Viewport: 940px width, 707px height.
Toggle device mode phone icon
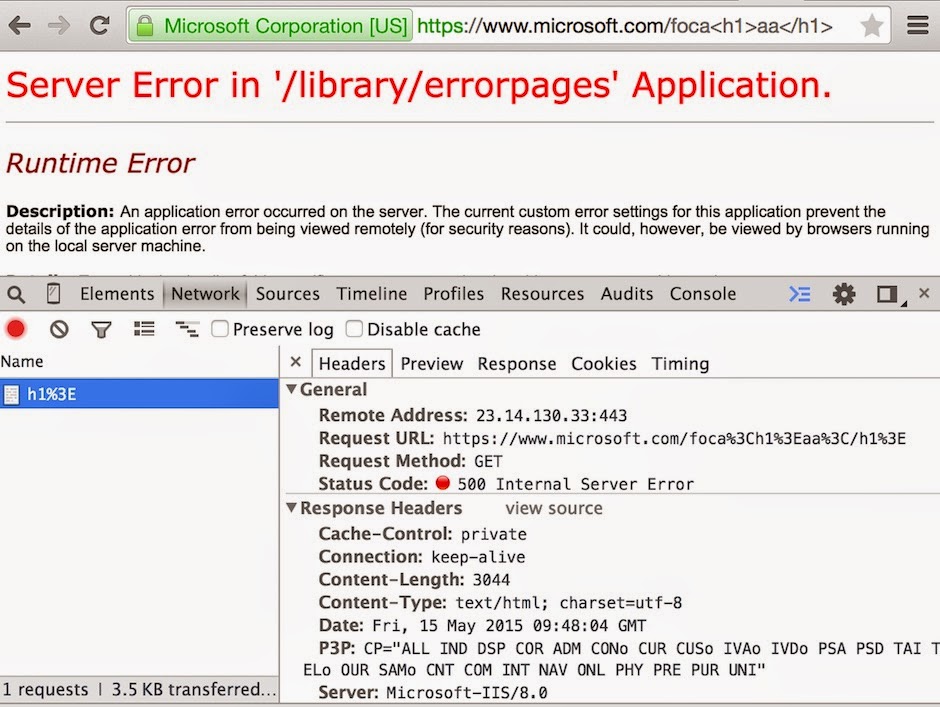tap(53, 293)
